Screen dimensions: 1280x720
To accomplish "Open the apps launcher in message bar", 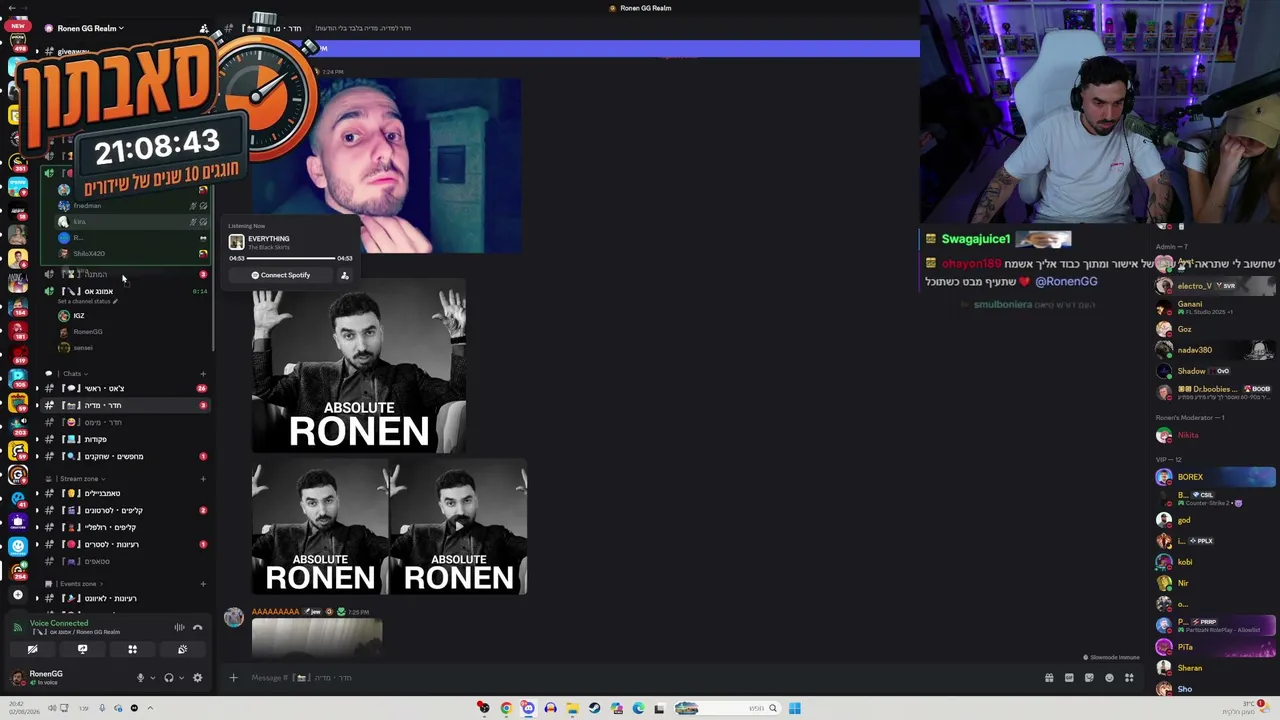I will (x=1129, y=678).
